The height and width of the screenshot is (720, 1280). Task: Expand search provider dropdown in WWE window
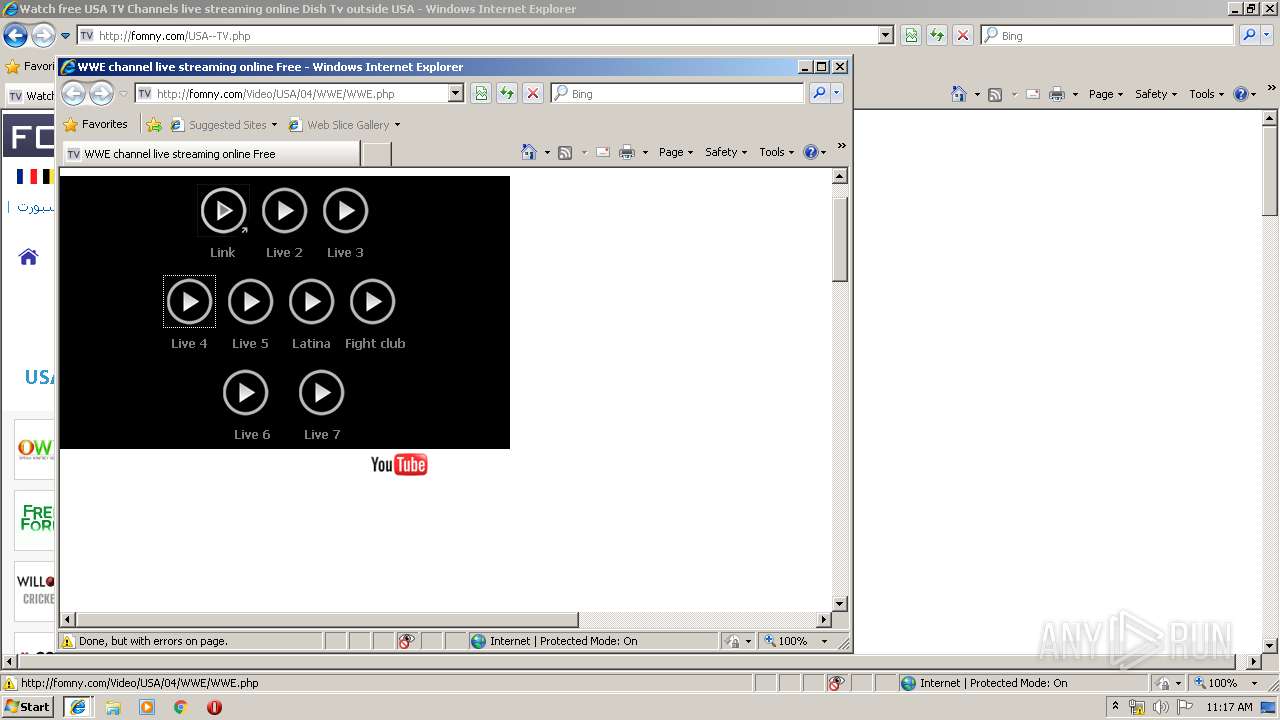tap(837, 93)
